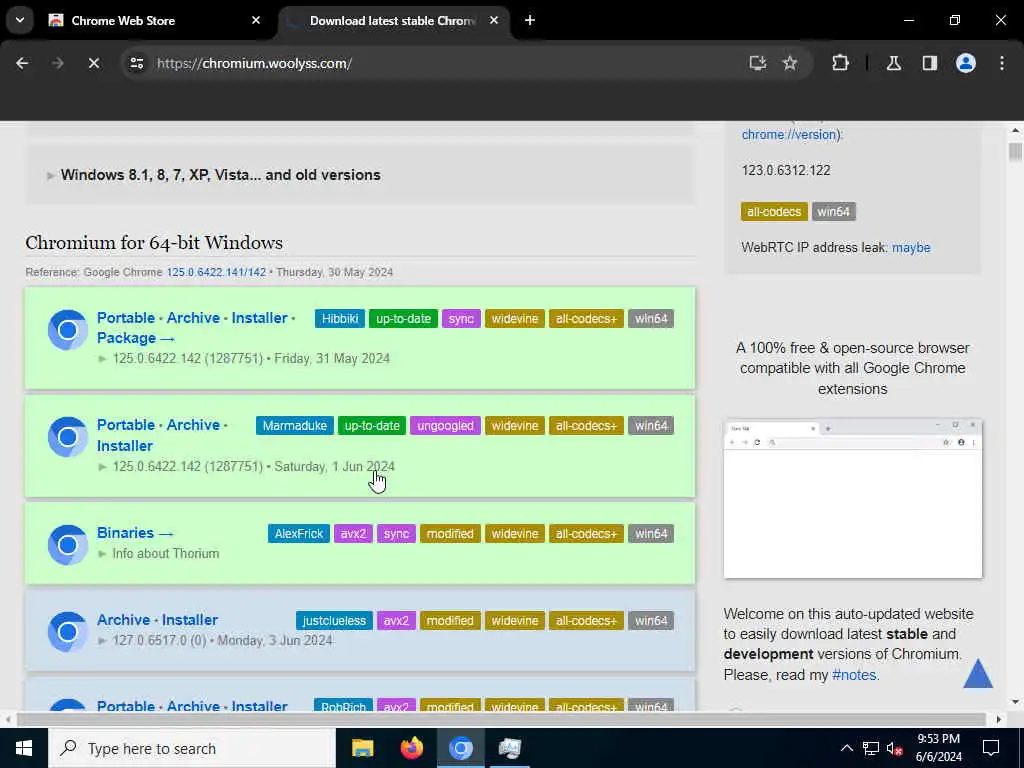Expand Windows 8.1, 8, 7, XP, Vista section
This screenshot has height=768, width=1024.
(220, 175)
